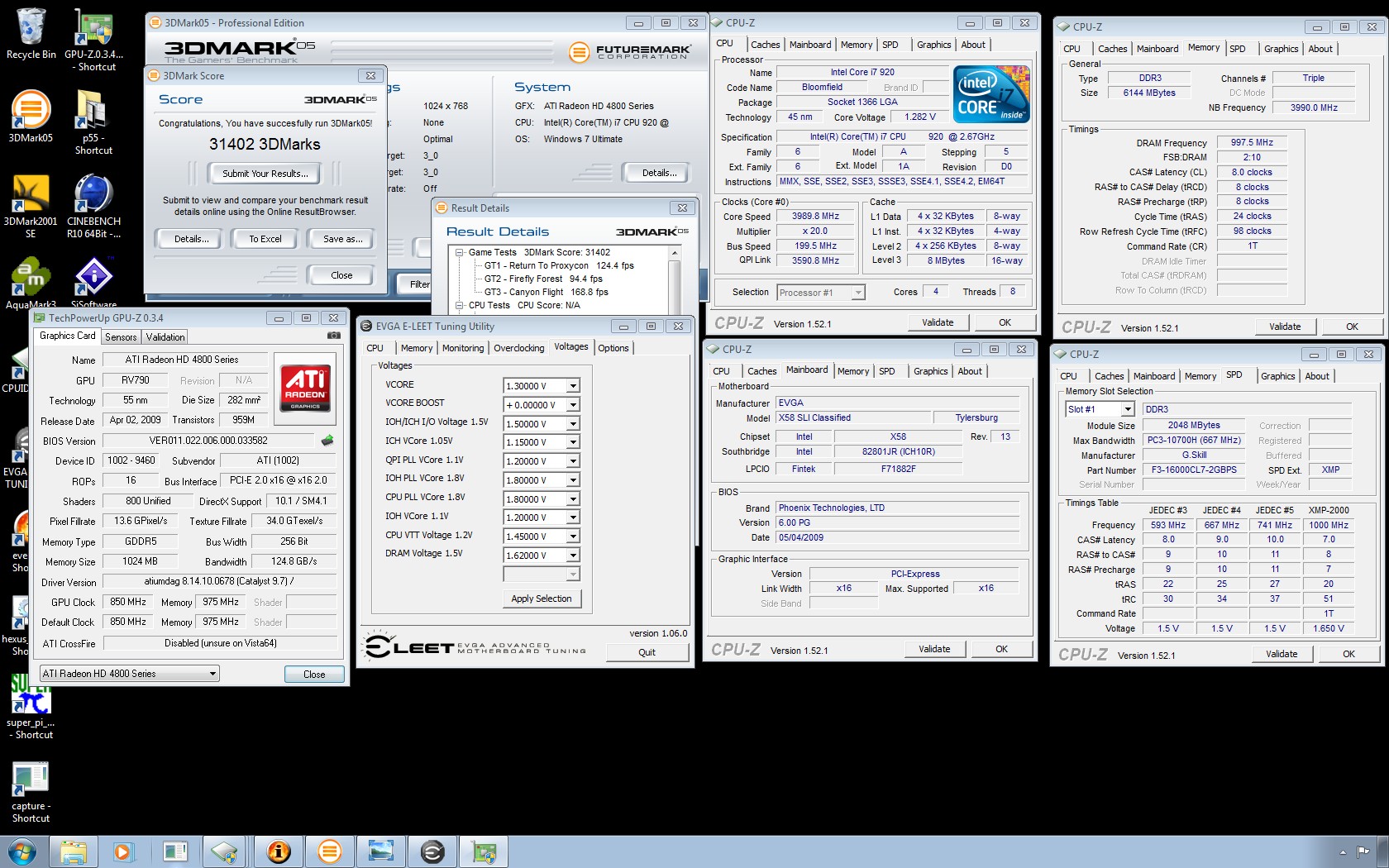Collapse the CPU Tests tree node
Viewport: 1389px width, 868px height.
pyautogui.click(x=461, y=306)
